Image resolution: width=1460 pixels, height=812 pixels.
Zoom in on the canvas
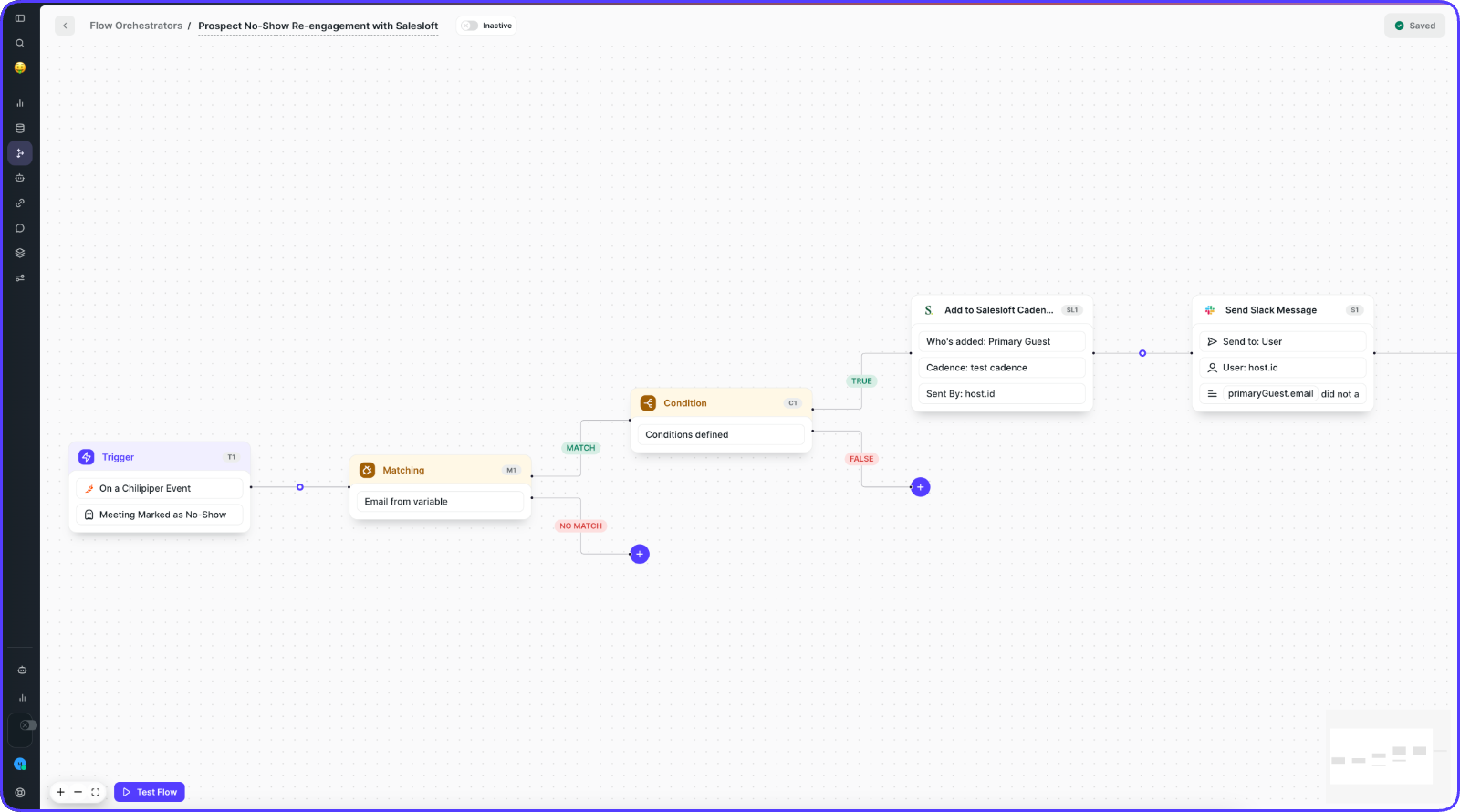pyautogui.click(x=60, y=792)
